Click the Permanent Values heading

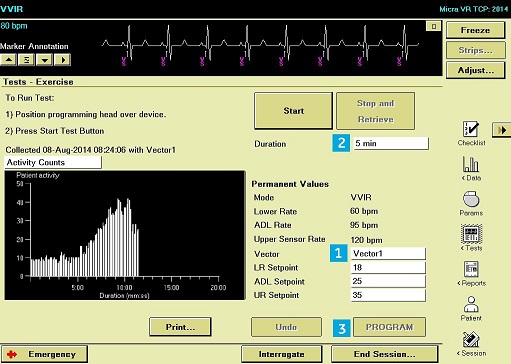tap(290, 184)
